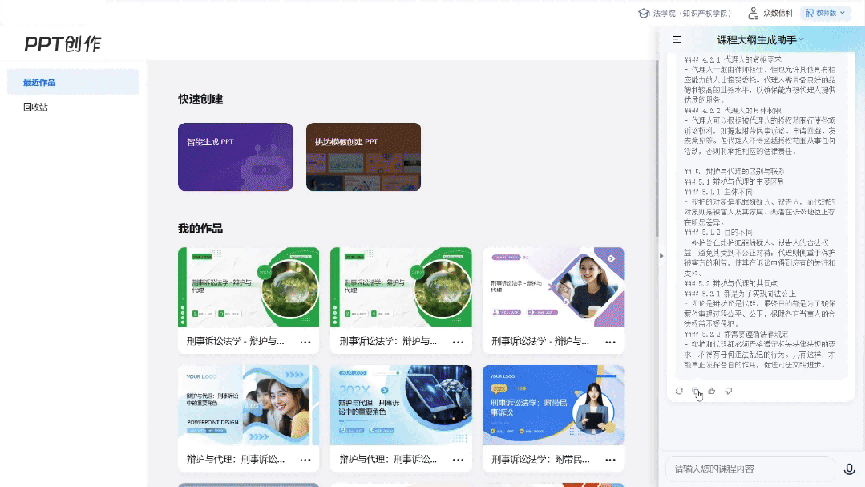
Task: Click the copy response icon
Action: [x=696, y=391]
